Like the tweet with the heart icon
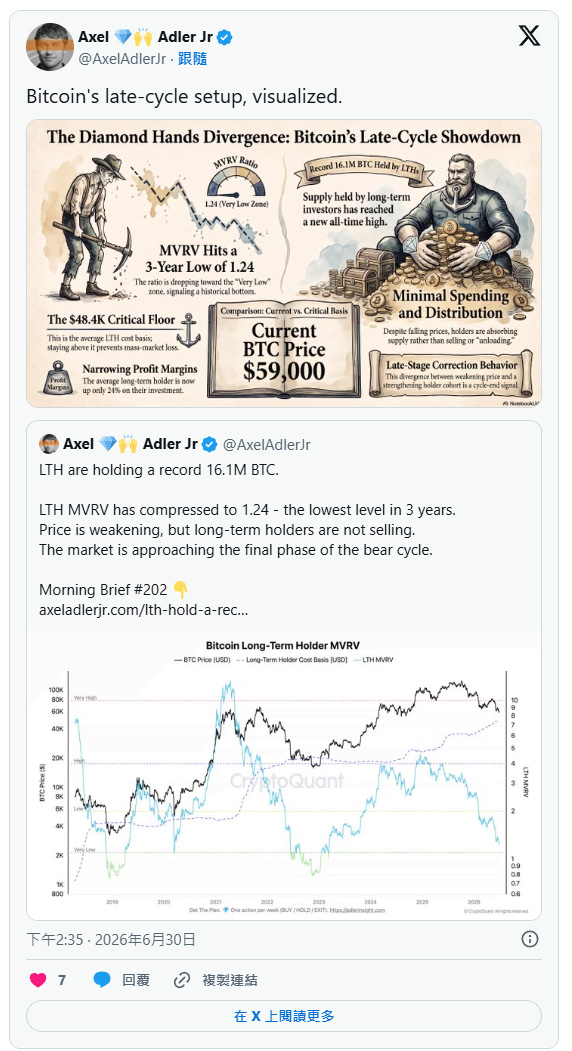572x1051 pixels. point(38,980)
